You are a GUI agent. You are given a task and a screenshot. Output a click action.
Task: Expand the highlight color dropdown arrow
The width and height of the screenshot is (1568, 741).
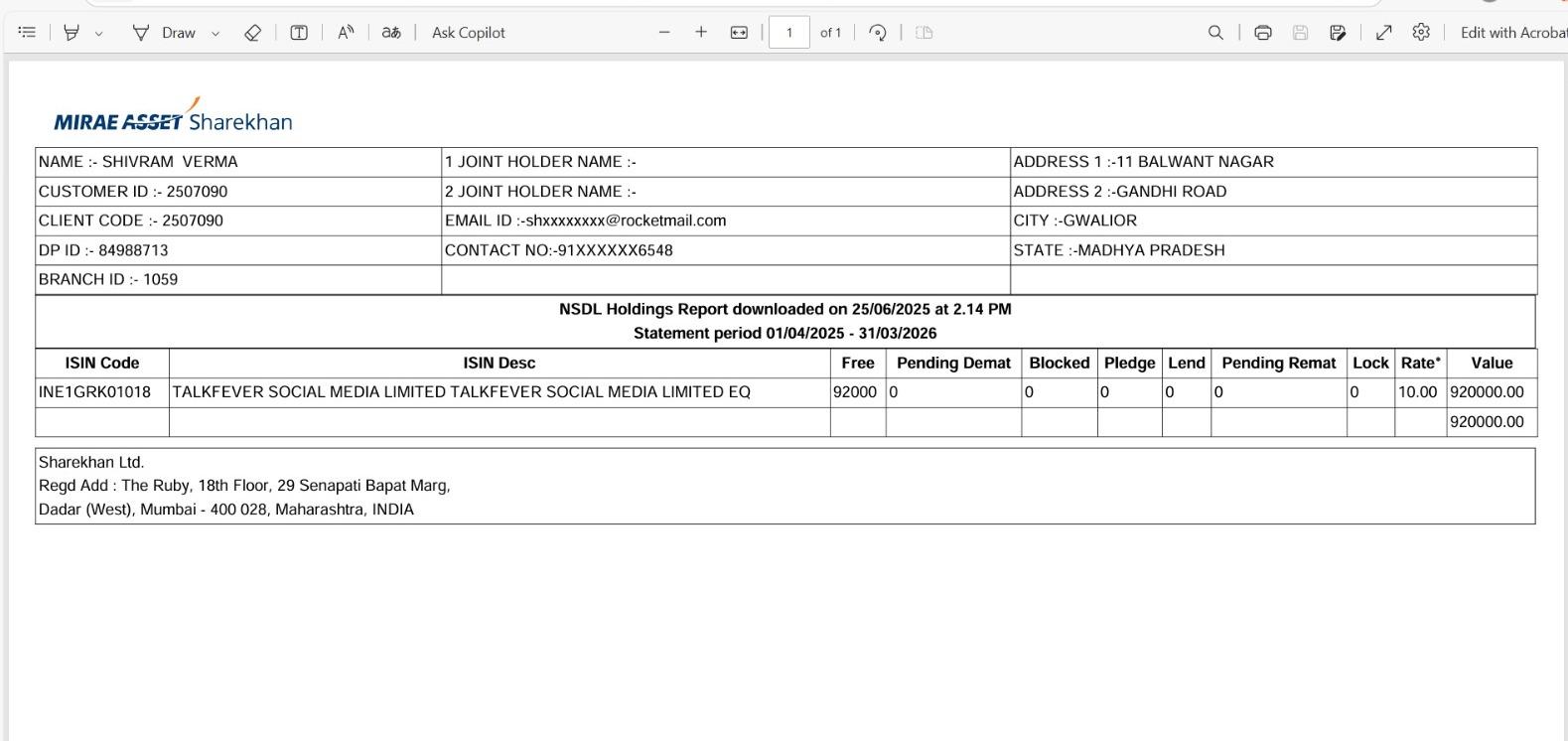point(98,34)
